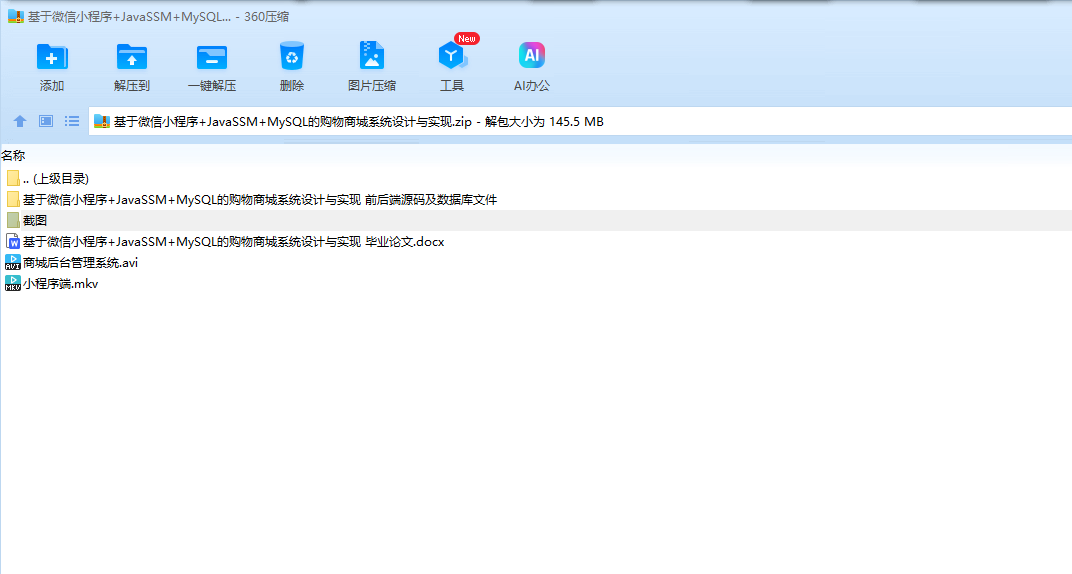
Task: Click the MKV video icon of 小程序端
Action: [13, 284]
